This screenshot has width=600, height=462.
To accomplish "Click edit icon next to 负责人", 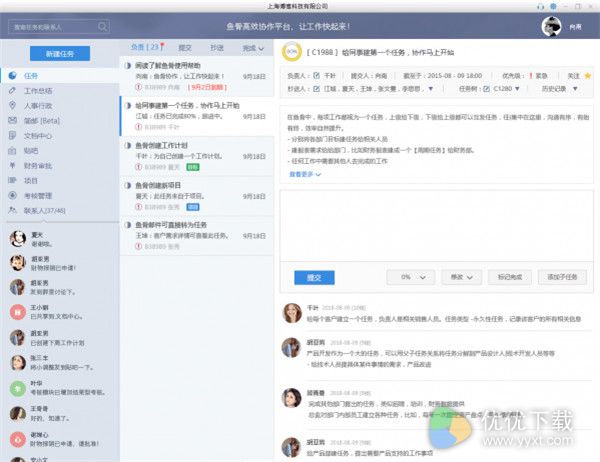I will 316,76.
